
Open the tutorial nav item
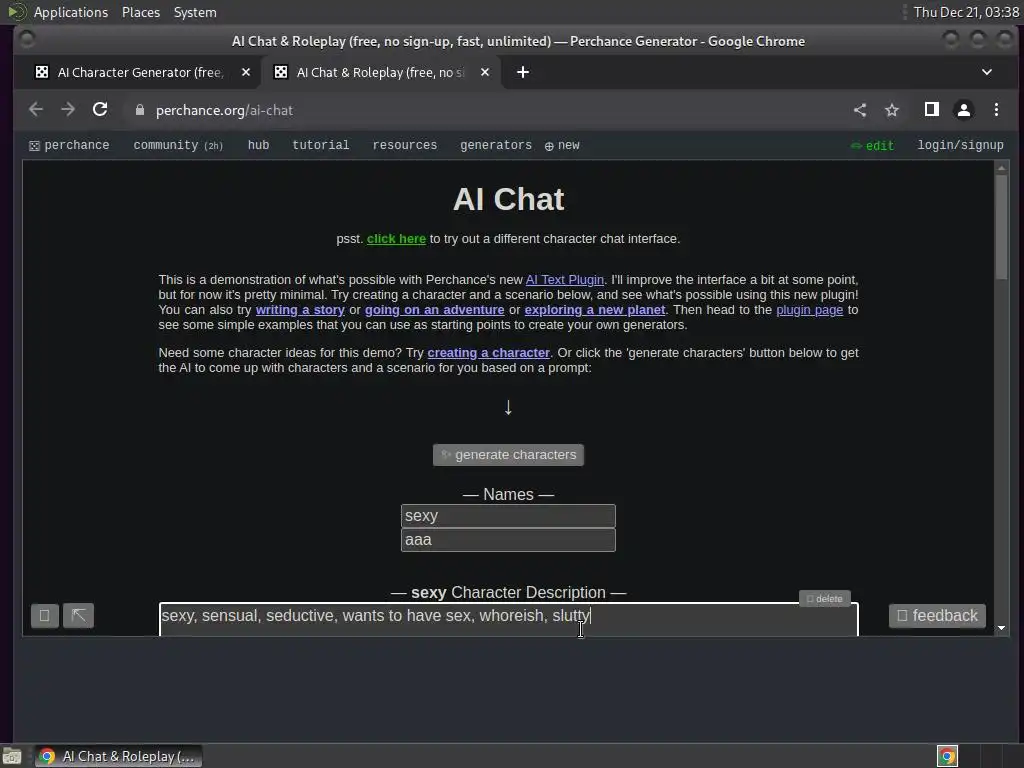(321, 145)
